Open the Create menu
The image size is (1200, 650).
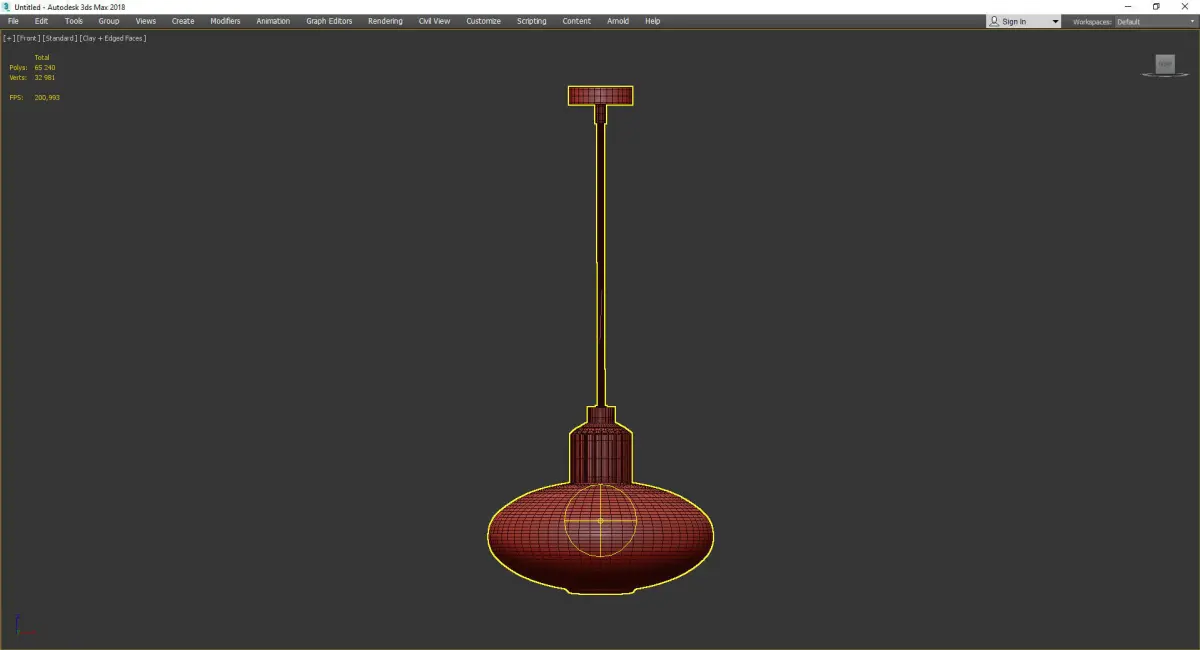pos(183,21)
